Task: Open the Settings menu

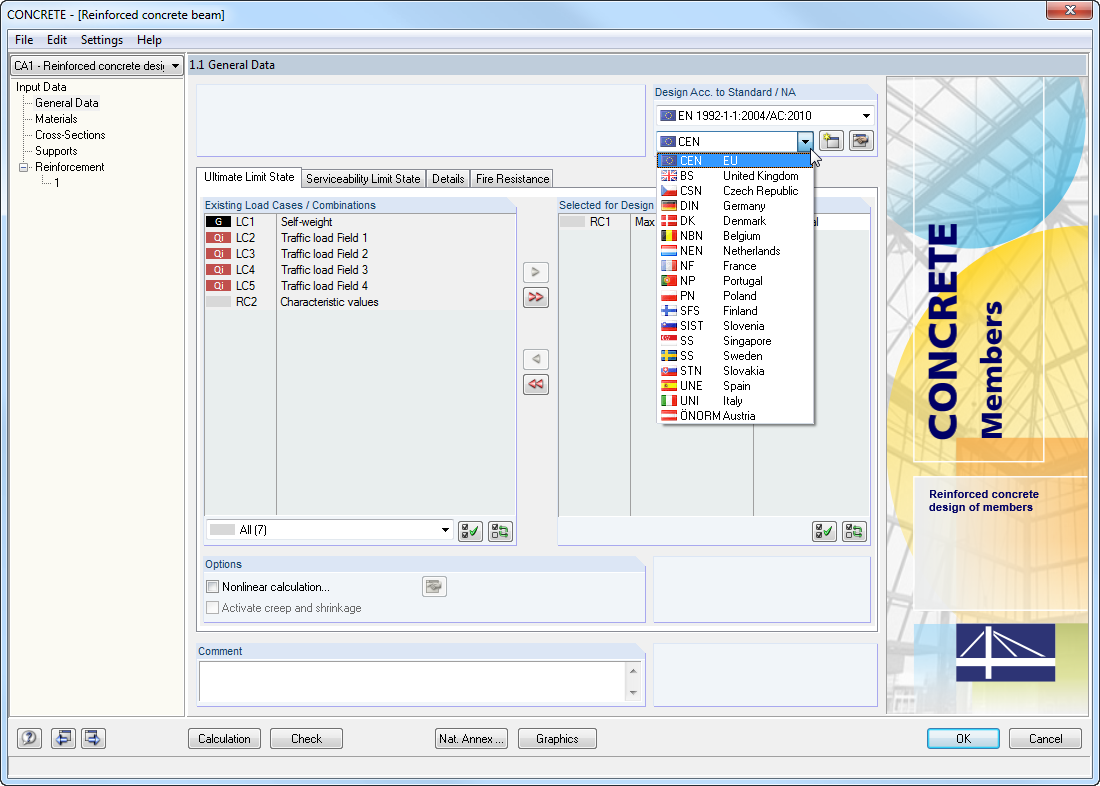Action: (102, 40)
